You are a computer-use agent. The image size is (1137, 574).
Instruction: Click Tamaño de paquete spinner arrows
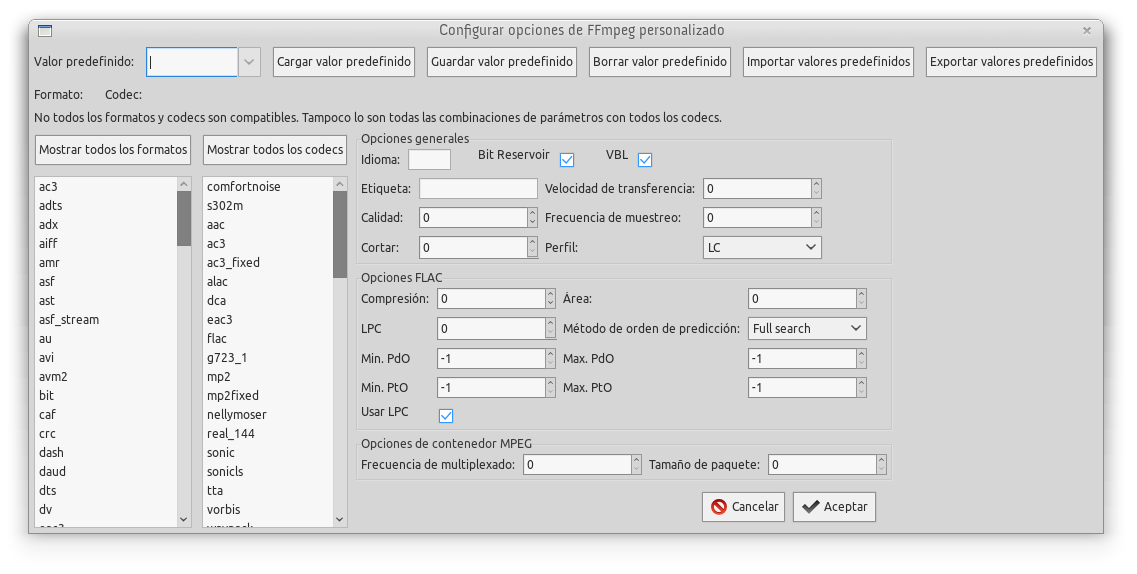point(882,465)
